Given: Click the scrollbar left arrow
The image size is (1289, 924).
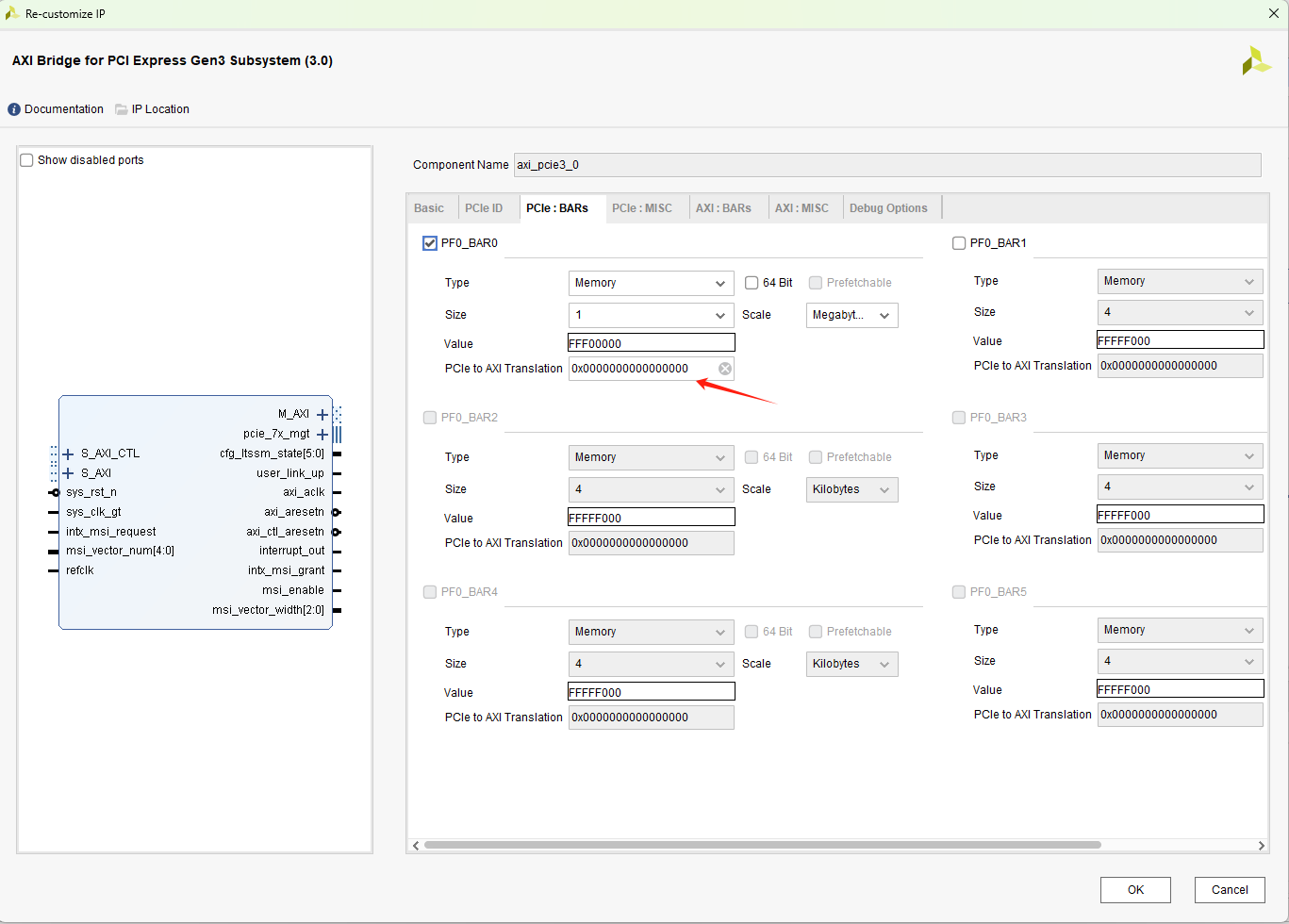Looking at the screenshot, I should coord(416,846).
